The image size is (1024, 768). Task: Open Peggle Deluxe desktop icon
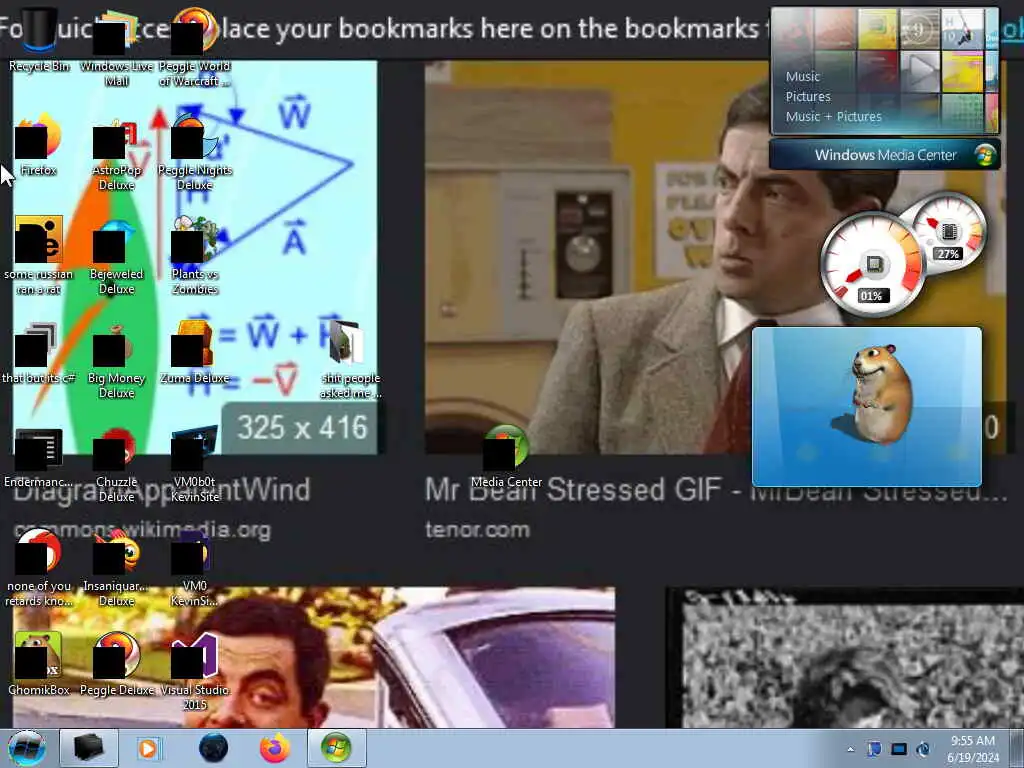[x=116, y=664]
